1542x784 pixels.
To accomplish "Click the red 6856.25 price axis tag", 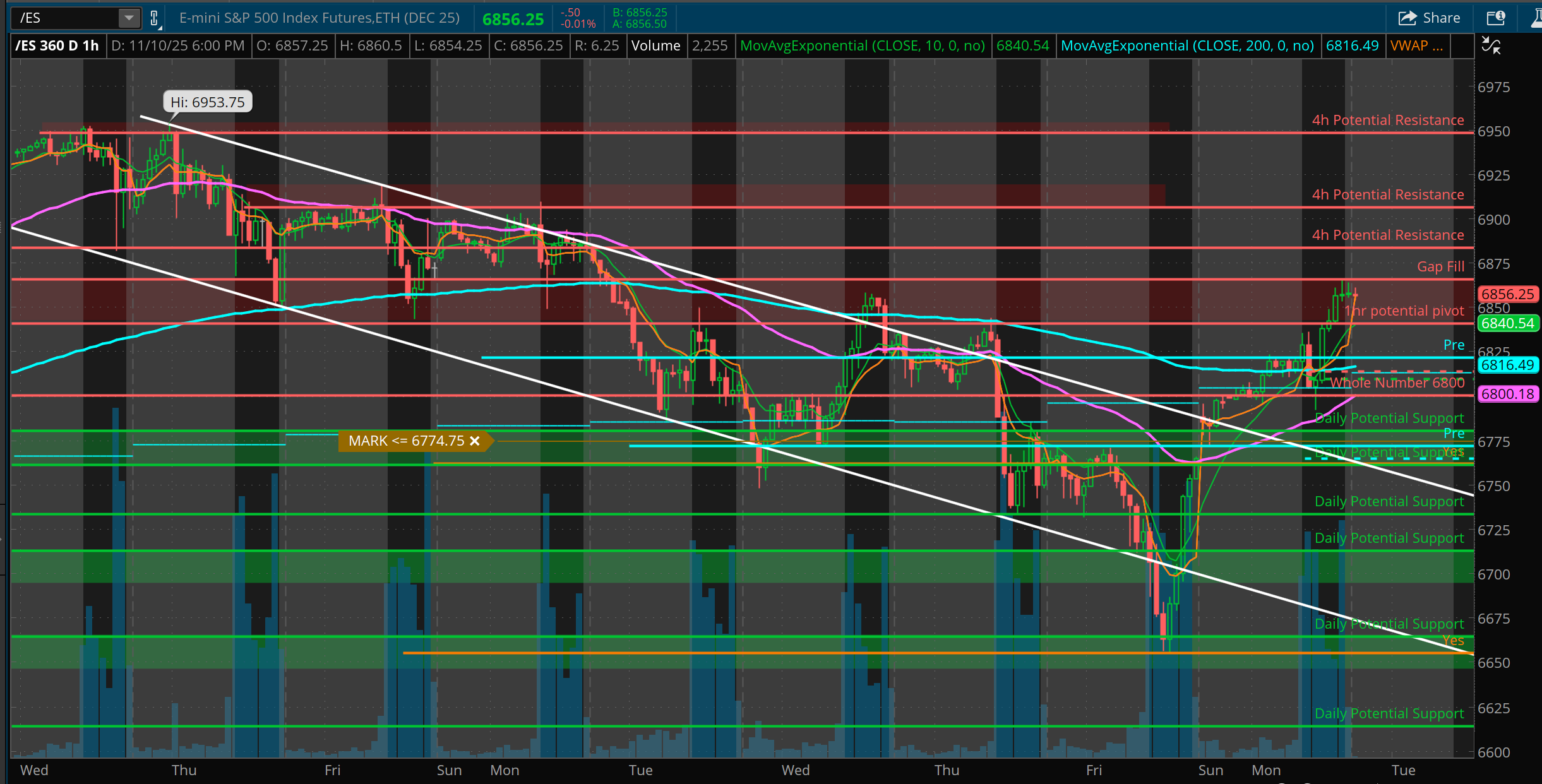I will pyautogui.click(x=1507, y=294).
